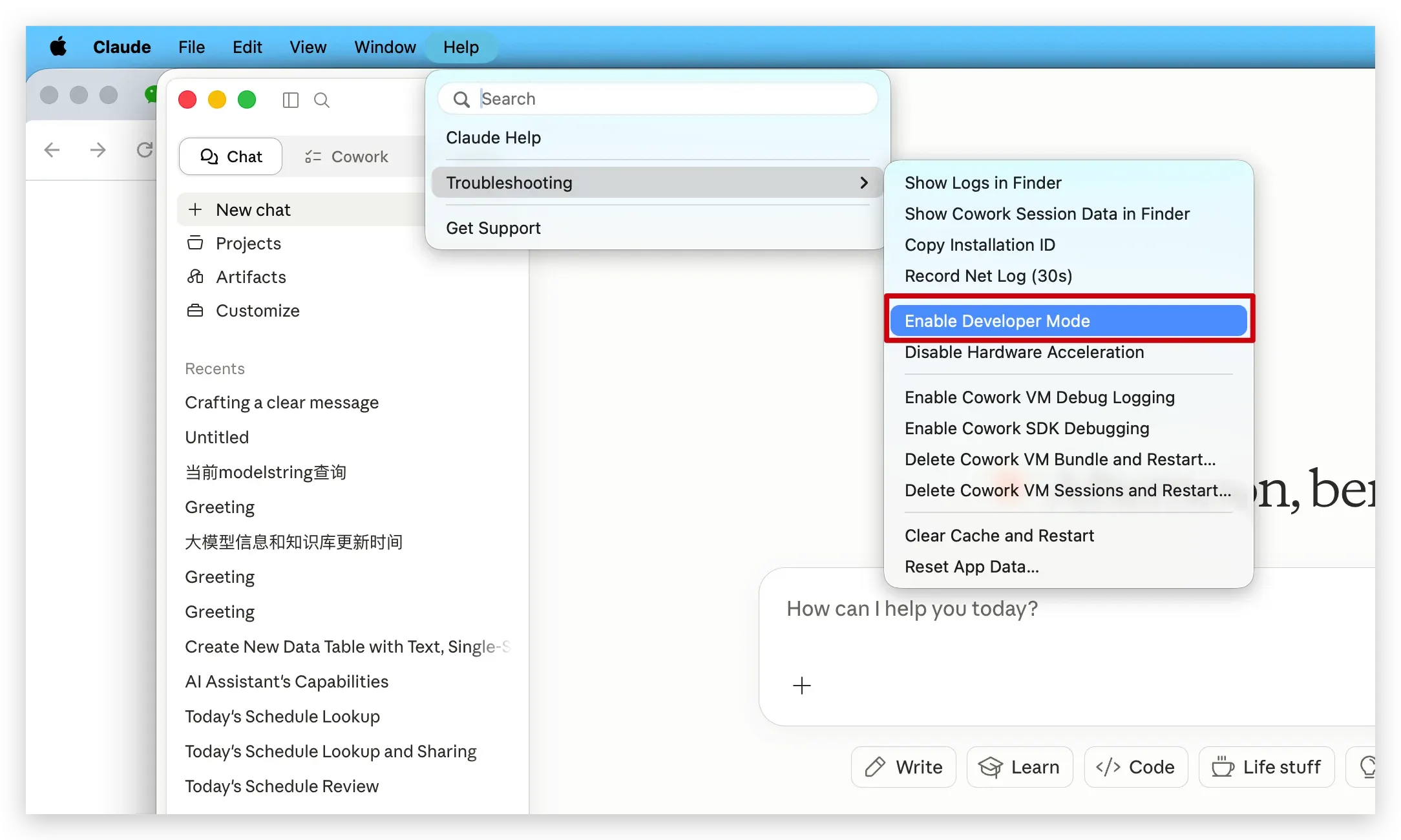Viewport: 1401px width, 840px height.
Task: Click the Customize toolbox icon
Action: (195, 310)
